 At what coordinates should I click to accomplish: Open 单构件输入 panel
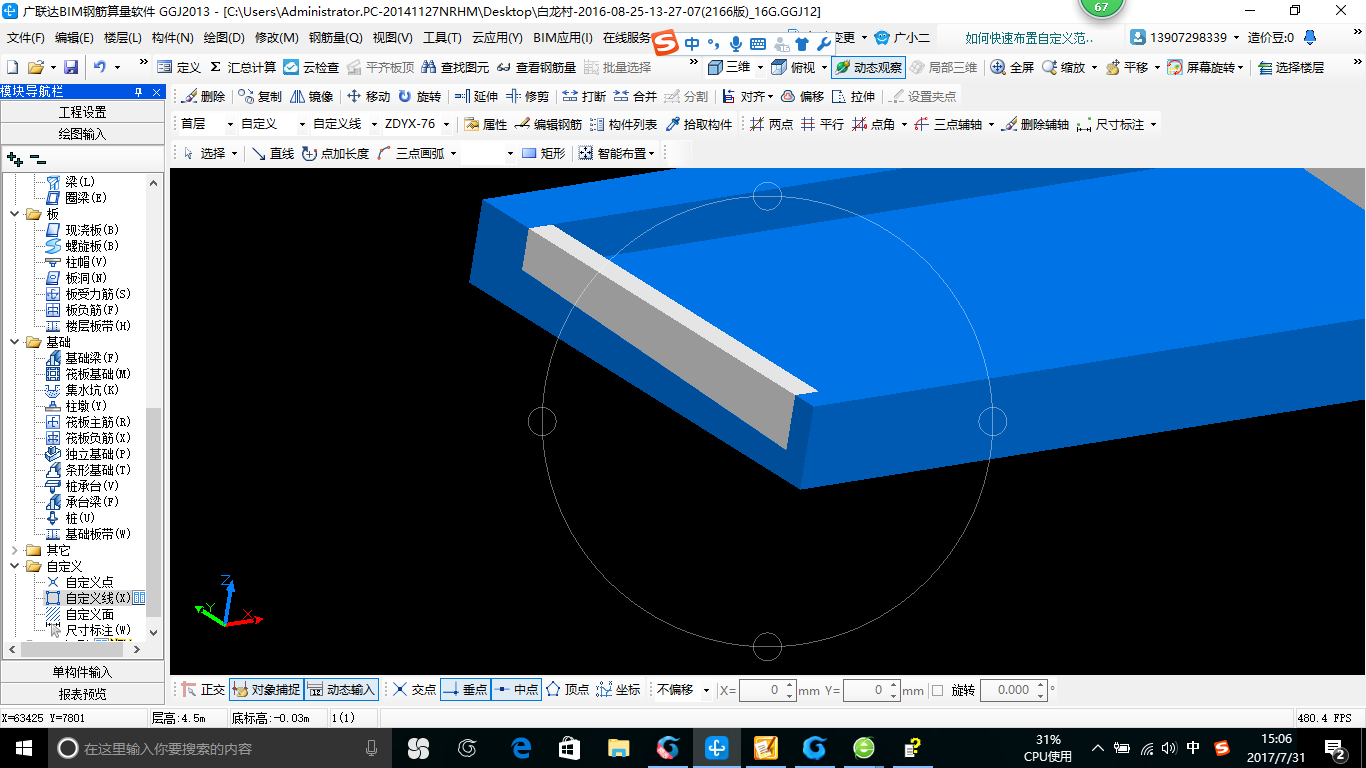(x=82, y=672)
